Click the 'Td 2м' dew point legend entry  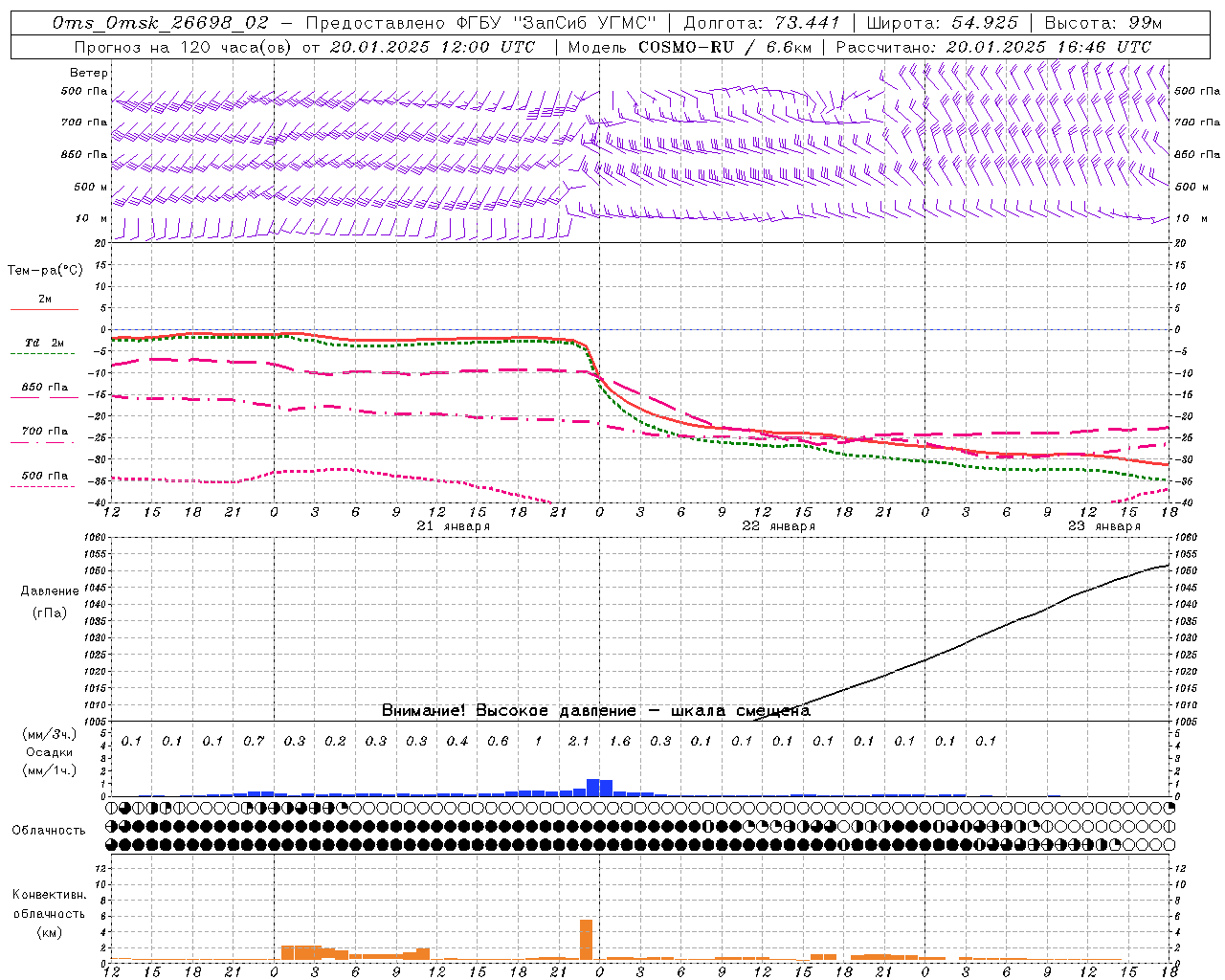(45, 343)
